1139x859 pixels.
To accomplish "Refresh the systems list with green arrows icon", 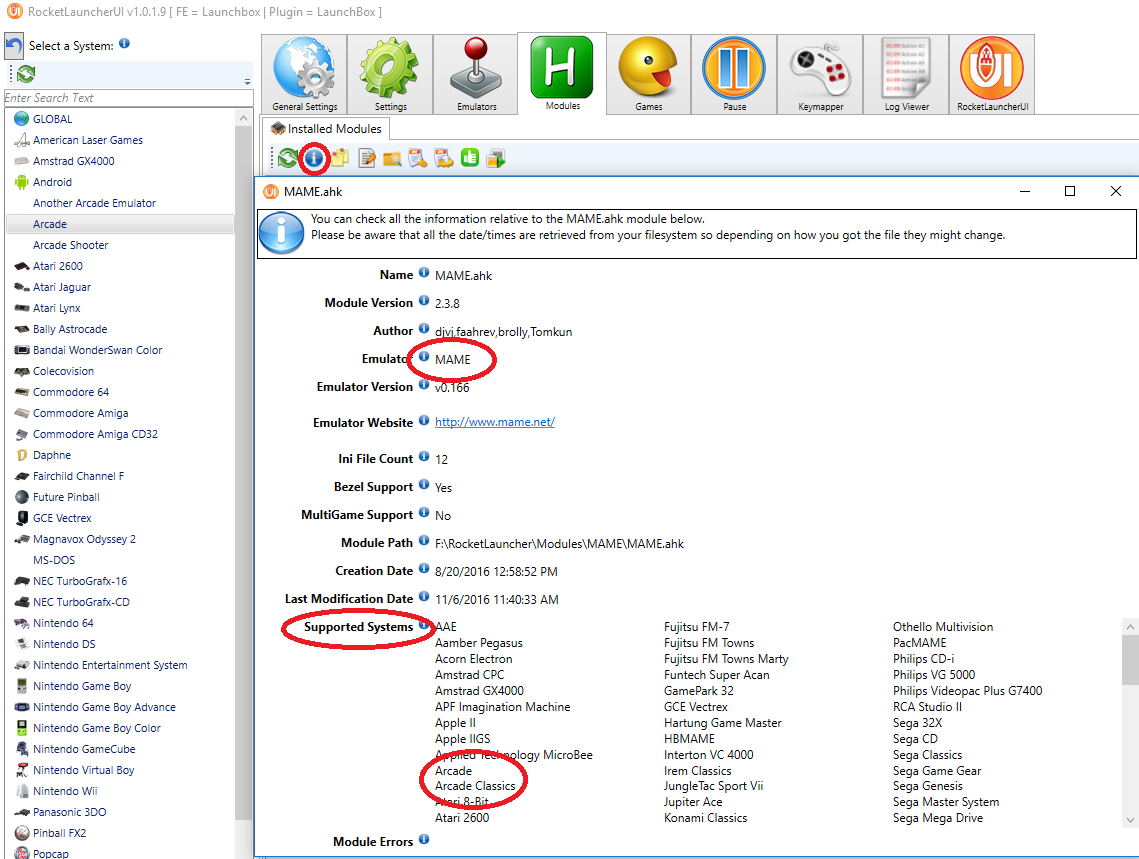I will pyautogui.click(x=26, y=73).
